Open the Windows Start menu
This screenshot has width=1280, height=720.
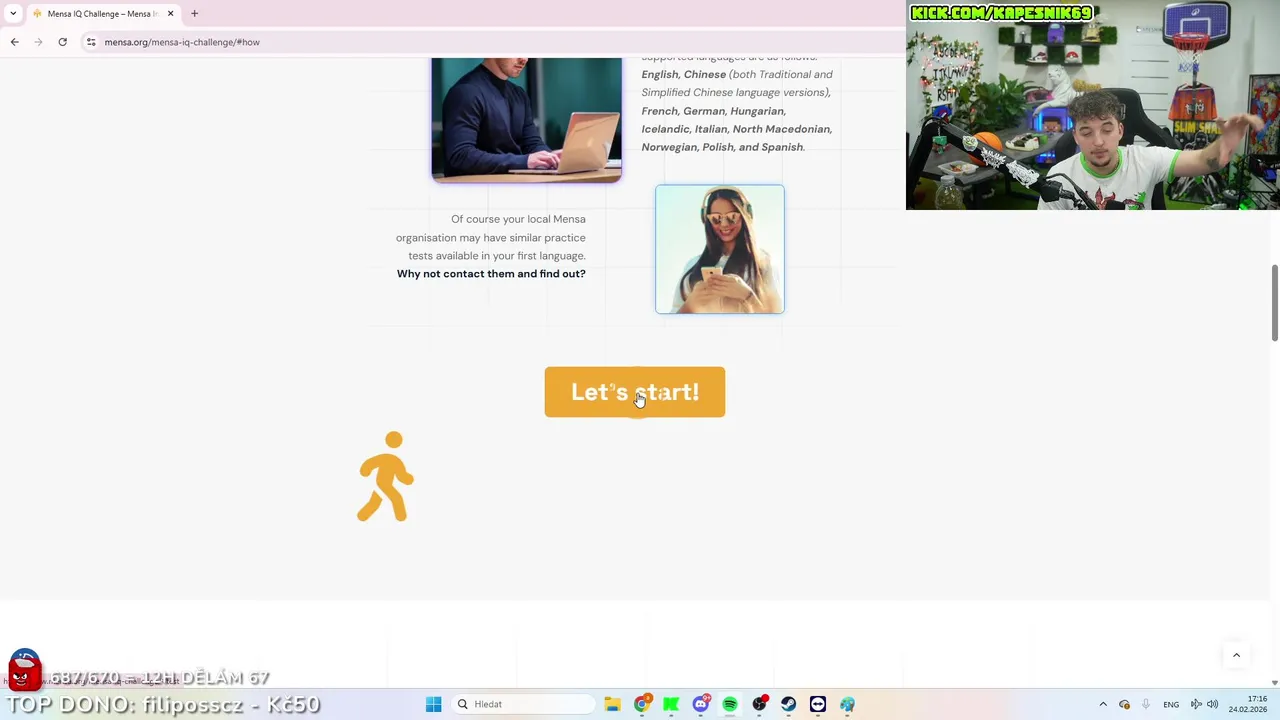pos(433,704)
